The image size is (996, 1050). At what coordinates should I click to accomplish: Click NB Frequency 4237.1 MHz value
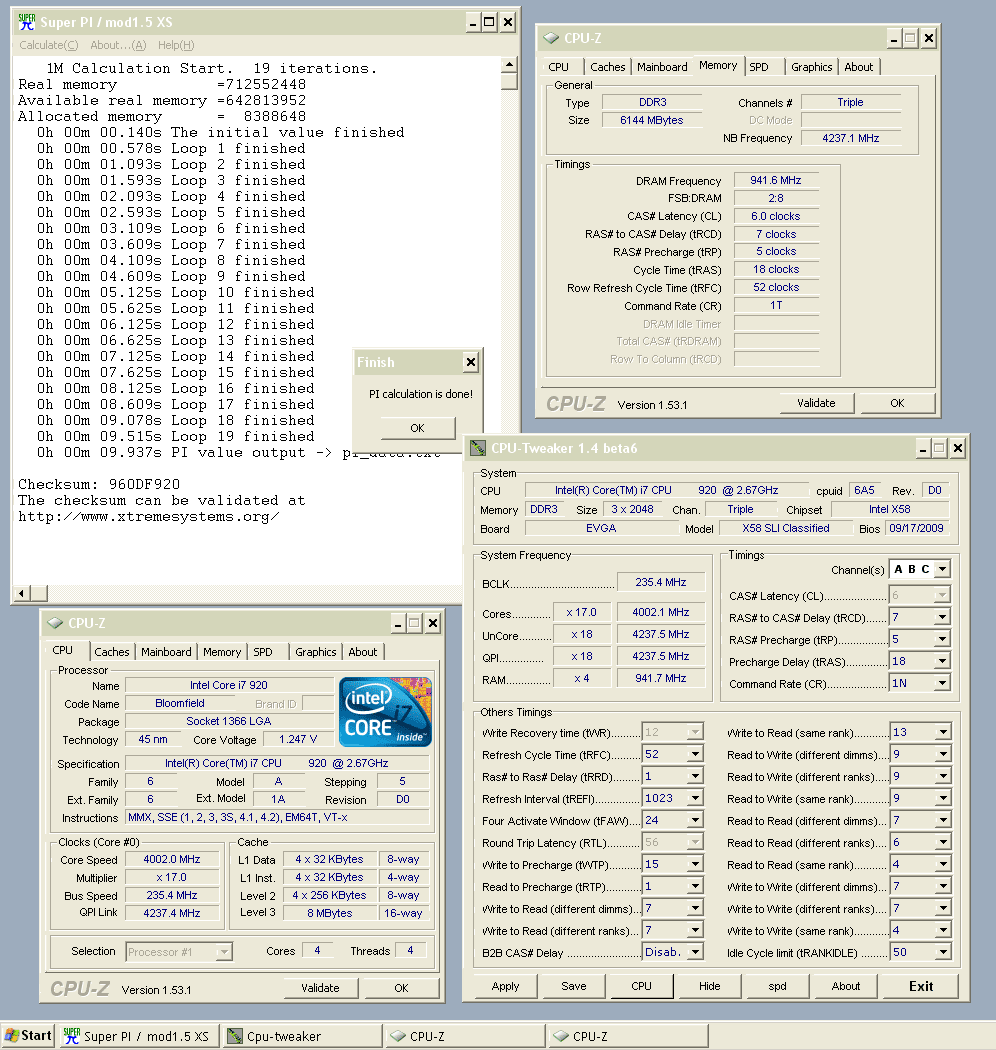pyautogui.click(x=851, y=138)
